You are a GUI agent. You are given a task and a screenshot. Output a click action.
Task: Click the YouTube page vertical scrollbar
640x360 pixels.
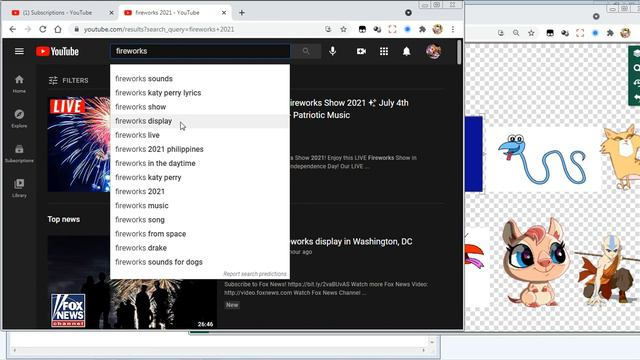click(459, 52)
